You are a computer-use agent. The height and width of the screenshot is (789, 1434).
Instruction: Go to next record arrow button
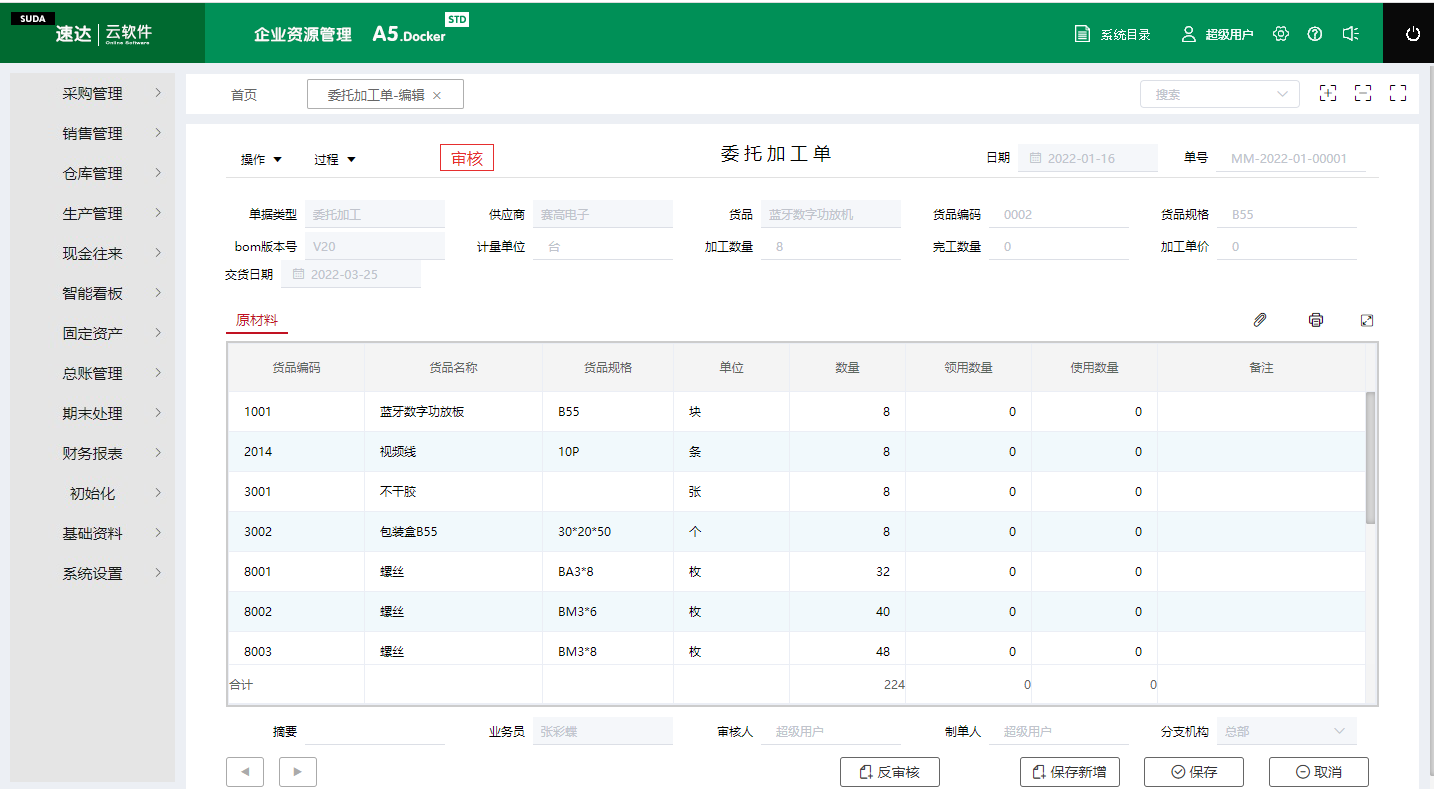298,772
